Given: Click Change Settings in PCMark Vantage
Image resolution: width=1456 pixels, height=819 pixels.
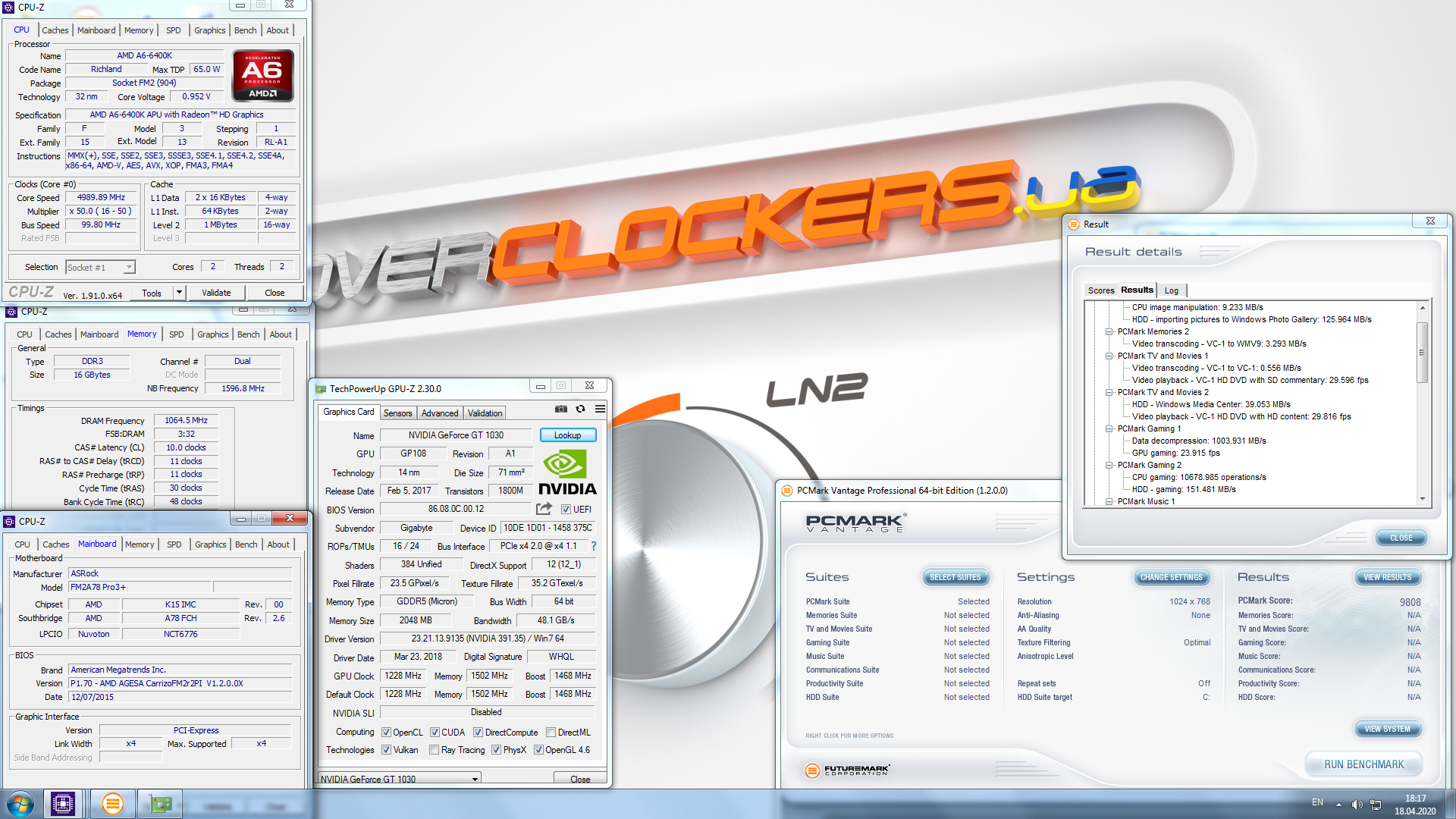Looking at the screenshot, I should (1172, 578).
